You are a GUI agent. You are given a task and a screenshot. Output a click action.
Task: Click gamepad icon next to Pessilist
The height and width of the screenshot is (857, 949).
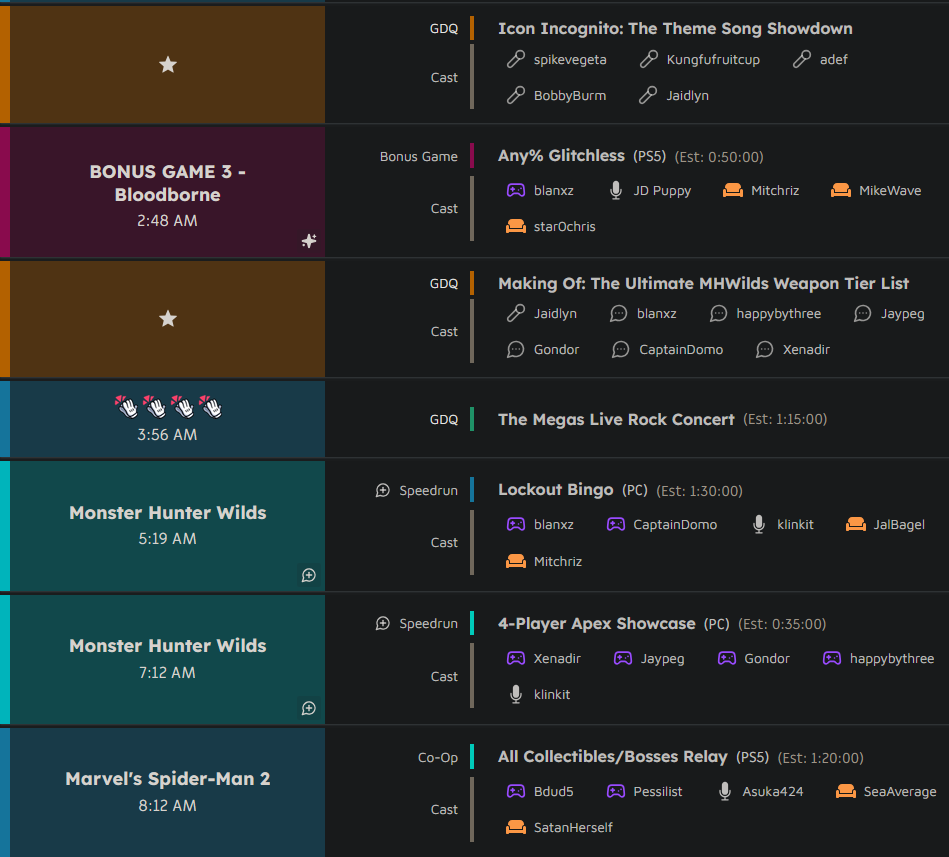point(616,791)
